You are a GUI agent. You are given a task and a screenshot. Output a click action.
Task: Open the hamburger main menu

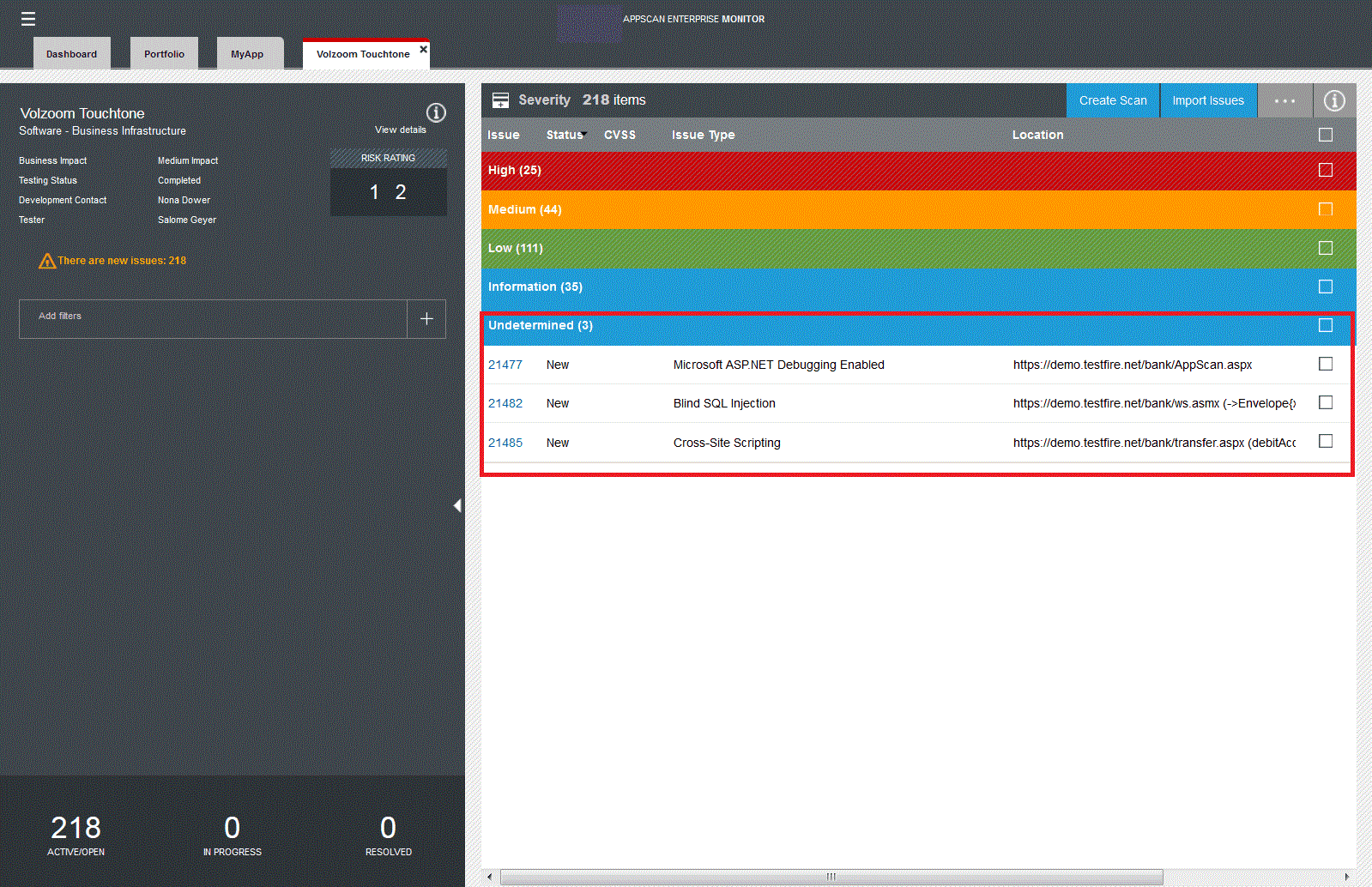point(28,19)
